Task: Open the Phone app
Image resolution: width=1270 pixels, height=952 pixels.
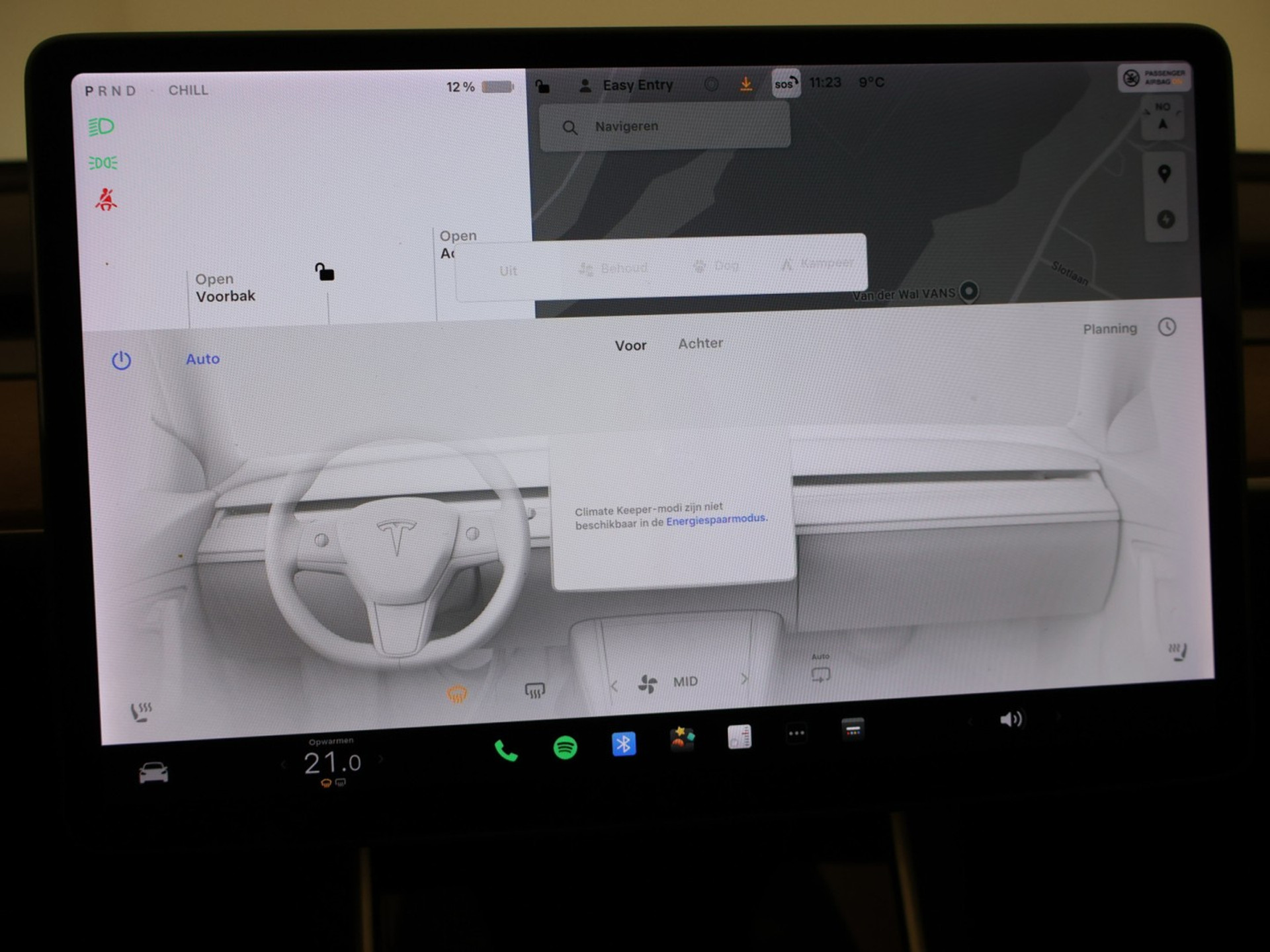Action: coord(506,750)
